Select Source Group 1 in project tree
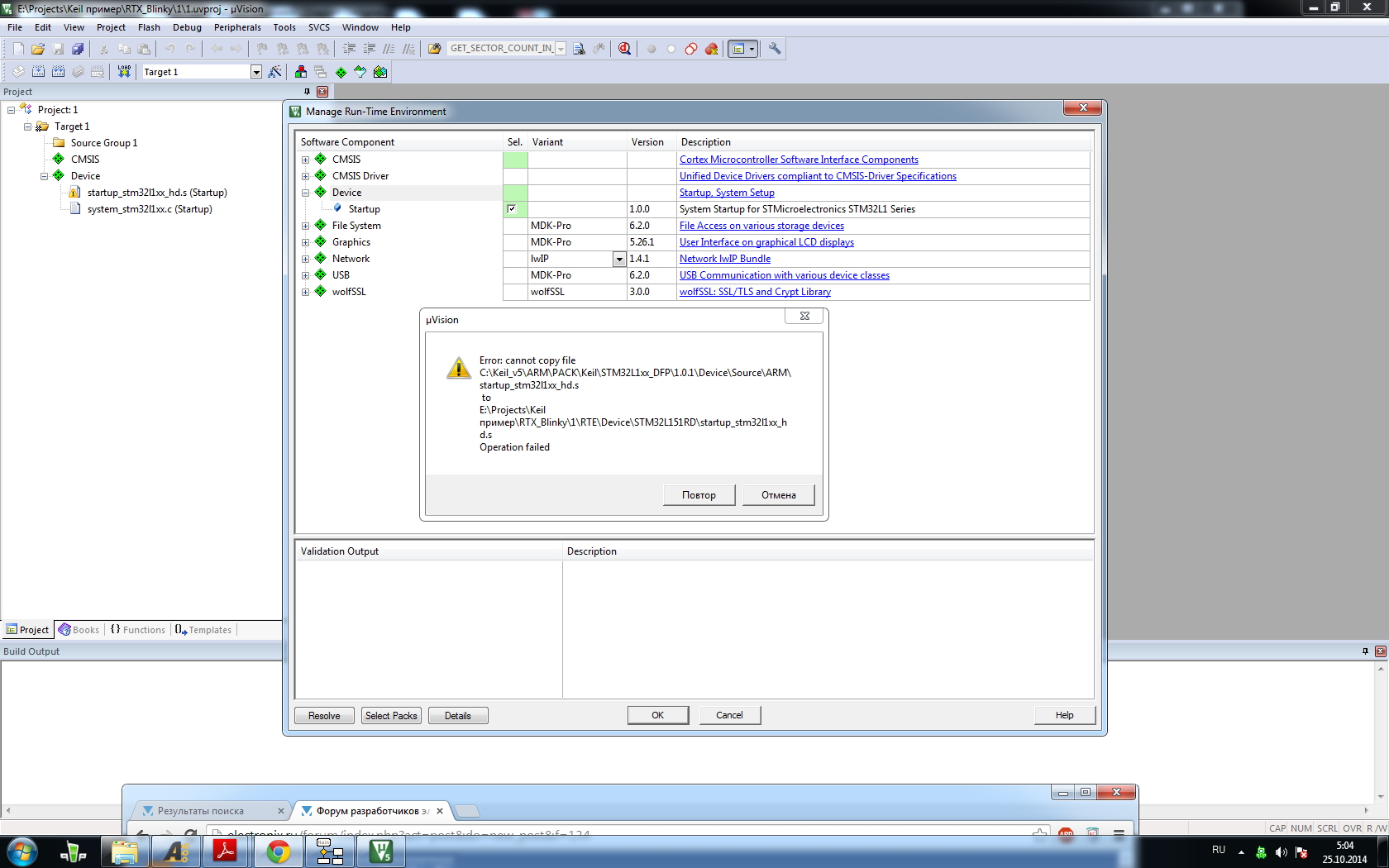 pyautogui.click(x=104, y=143)
